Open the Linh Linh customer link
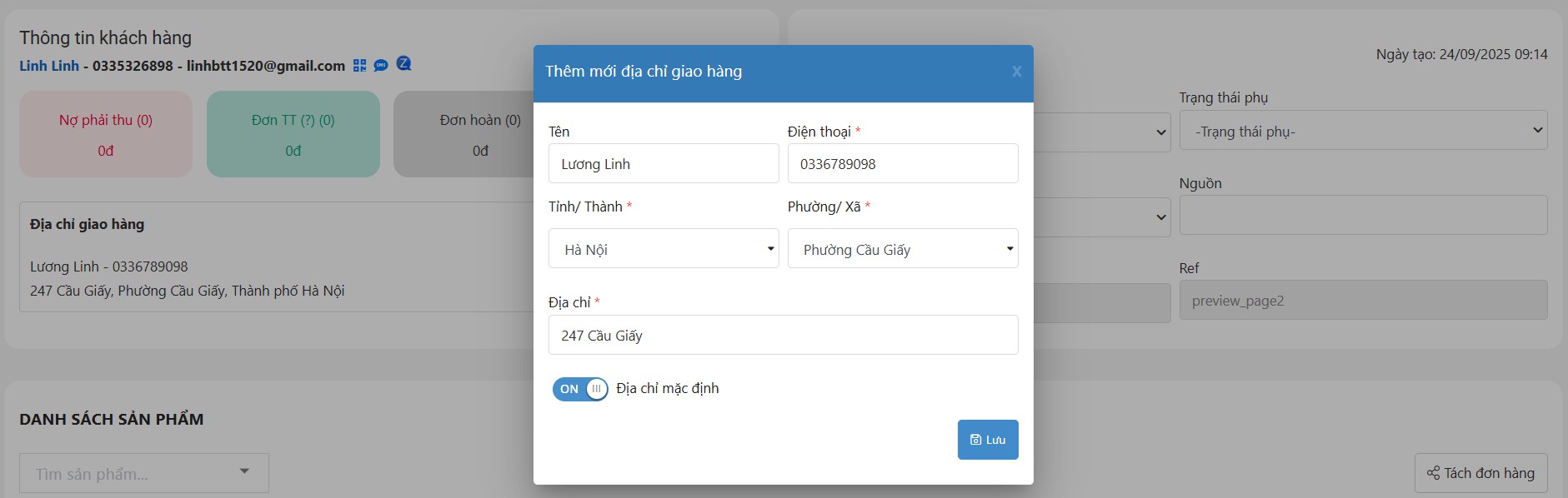The image size is (1568, 498). click(x=49, y=66)
